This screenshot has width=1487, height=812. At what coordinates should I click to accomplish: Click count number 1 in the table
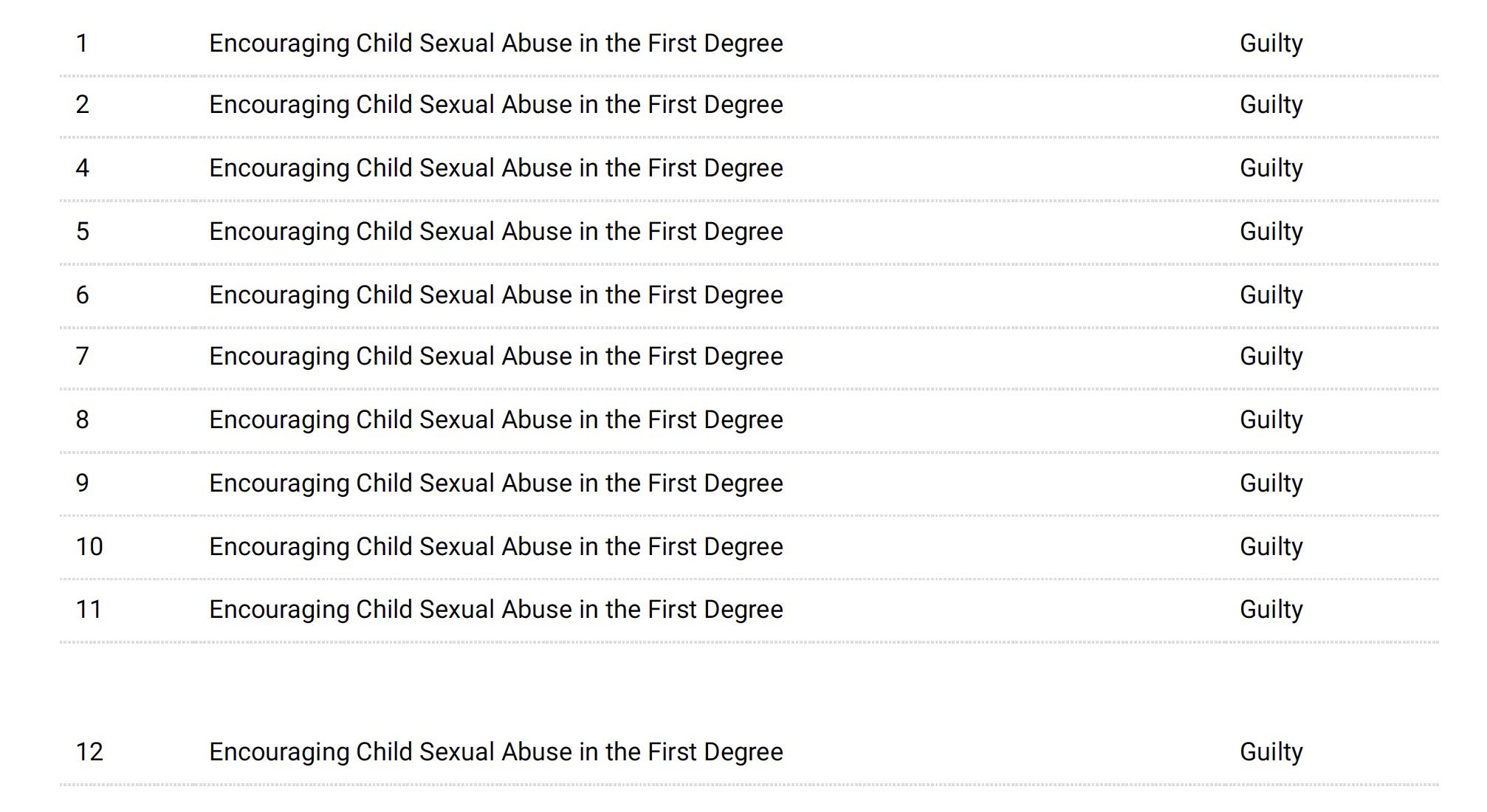click(82, 44)
